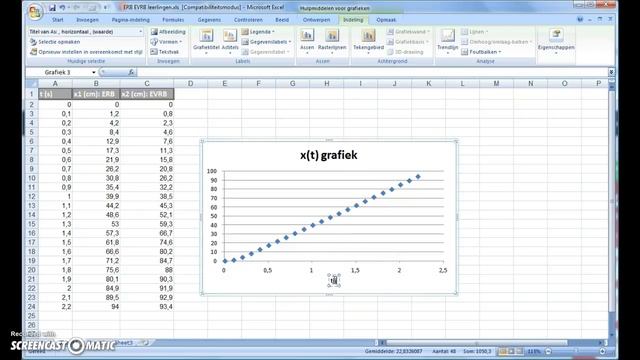640x360 pixels.
Task: Switch to Page Layout view in status bar
Action: 511,351
